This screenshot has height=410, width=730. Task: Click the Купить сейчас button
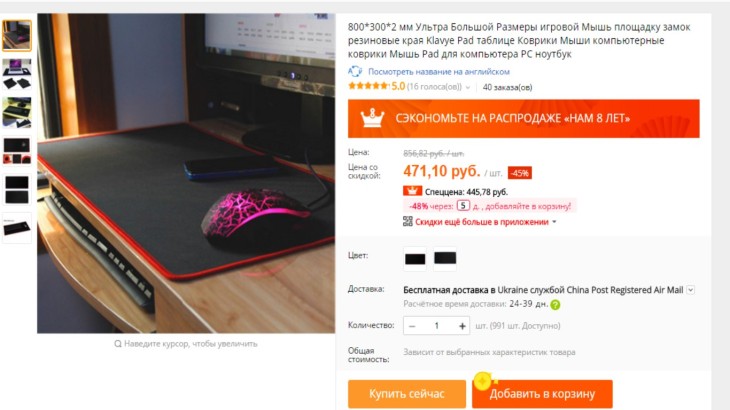tap(407, 394)
